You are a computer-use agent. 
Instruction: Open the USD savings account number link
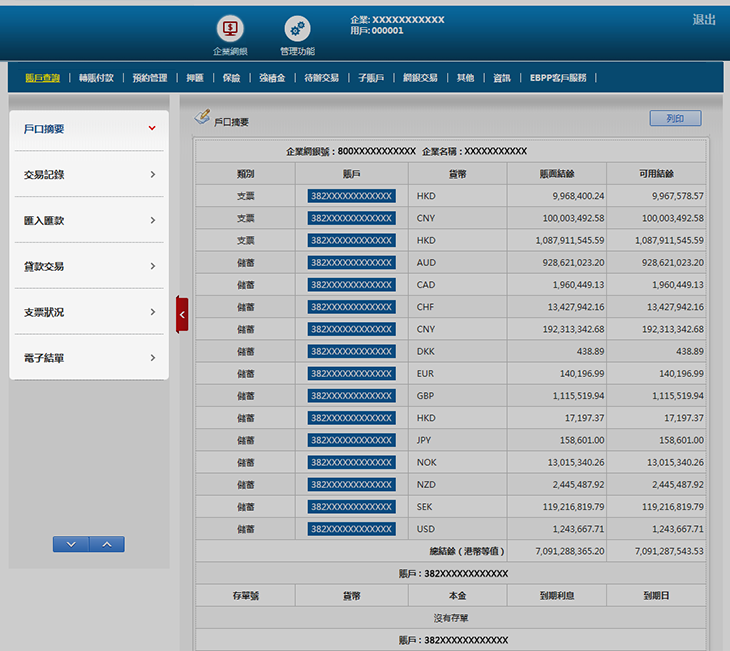coord(351,529)
